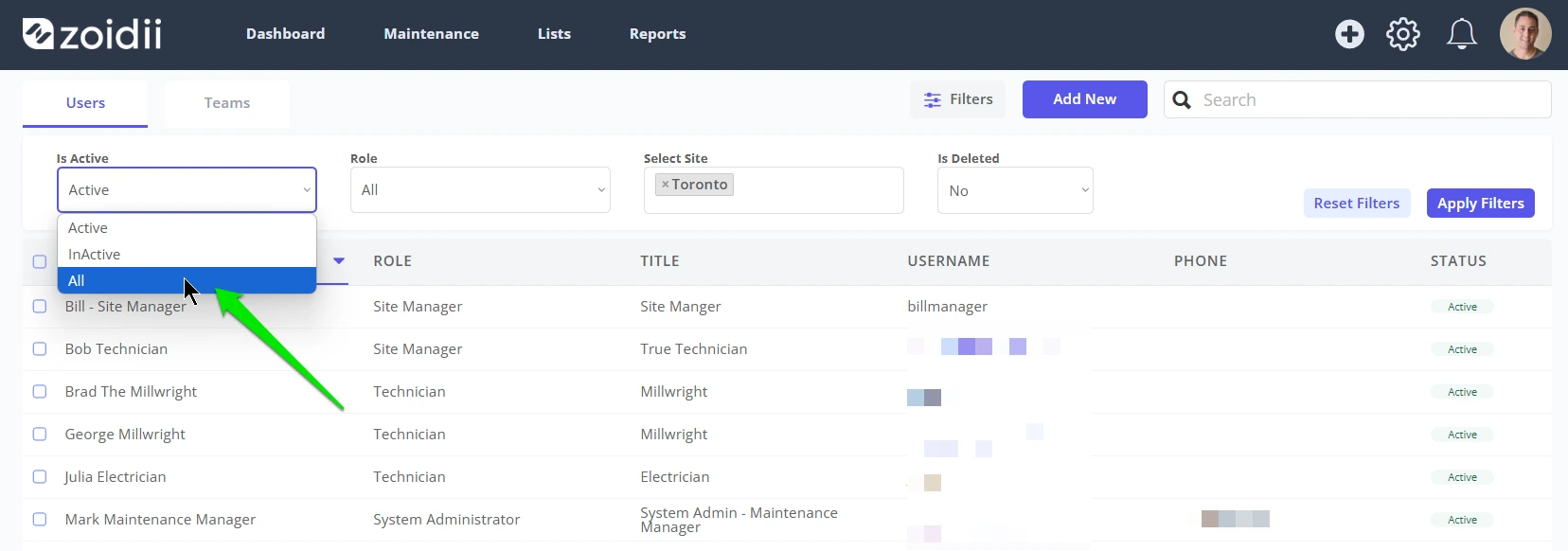The height and width of the screenshot is (551, 1568).
Task: Check the Mark Maintenance Manager row checkbox
Action: 40,519
